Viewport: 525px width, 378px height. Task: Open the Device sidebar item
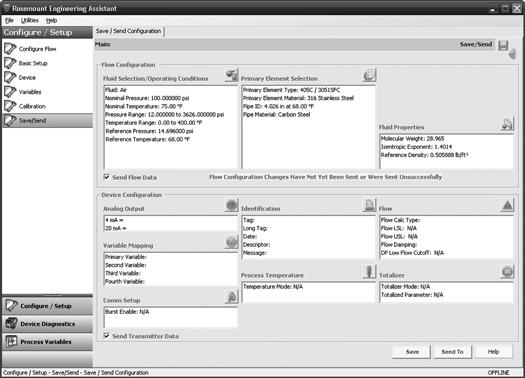20,78
